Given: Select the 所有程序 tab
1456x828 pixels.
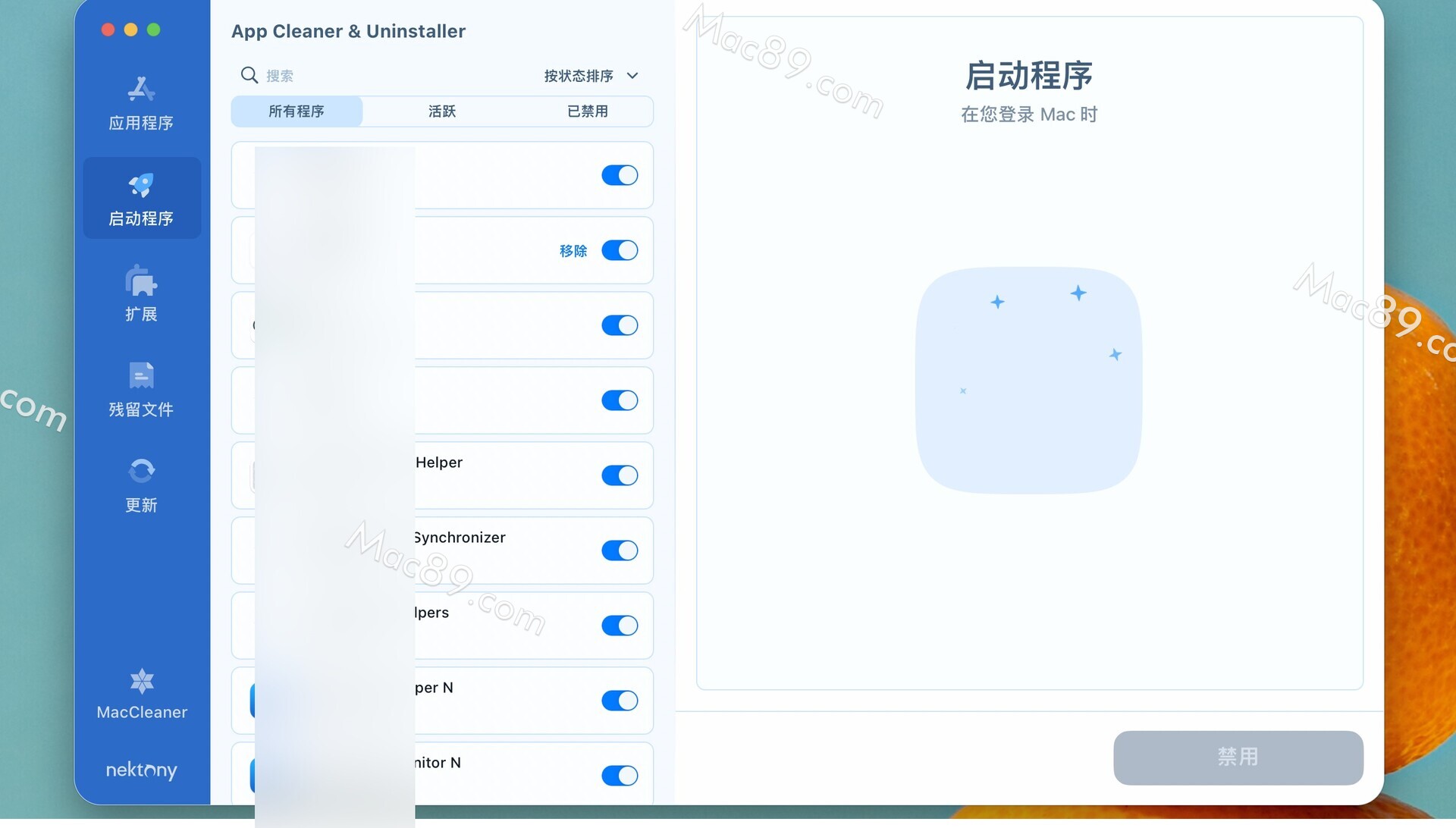Looking at the screenshot, I should (296, 111).
